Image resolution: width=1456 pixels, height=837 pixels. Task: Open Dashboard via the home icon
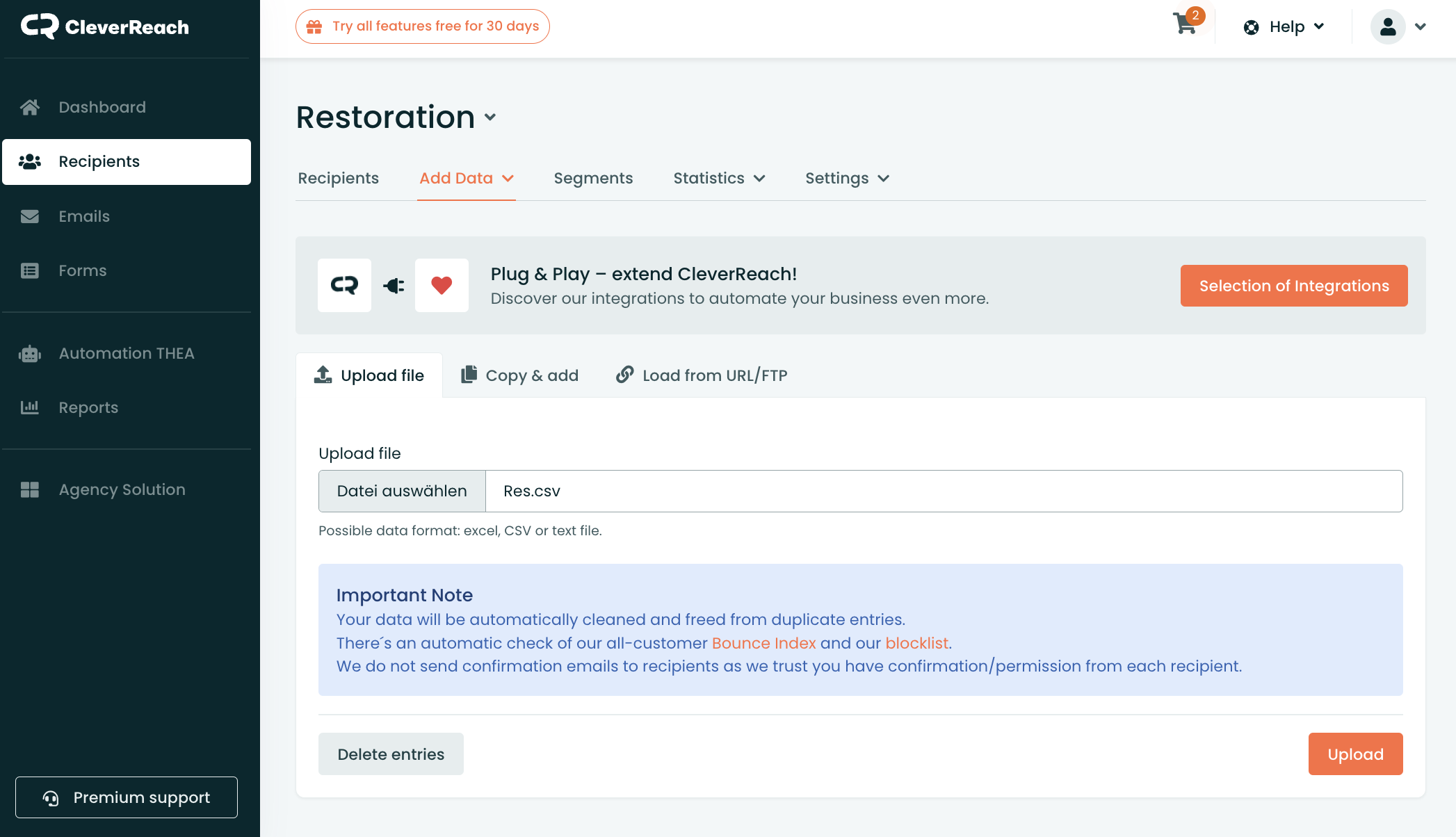pyautogui.click(x=30, y=107)
